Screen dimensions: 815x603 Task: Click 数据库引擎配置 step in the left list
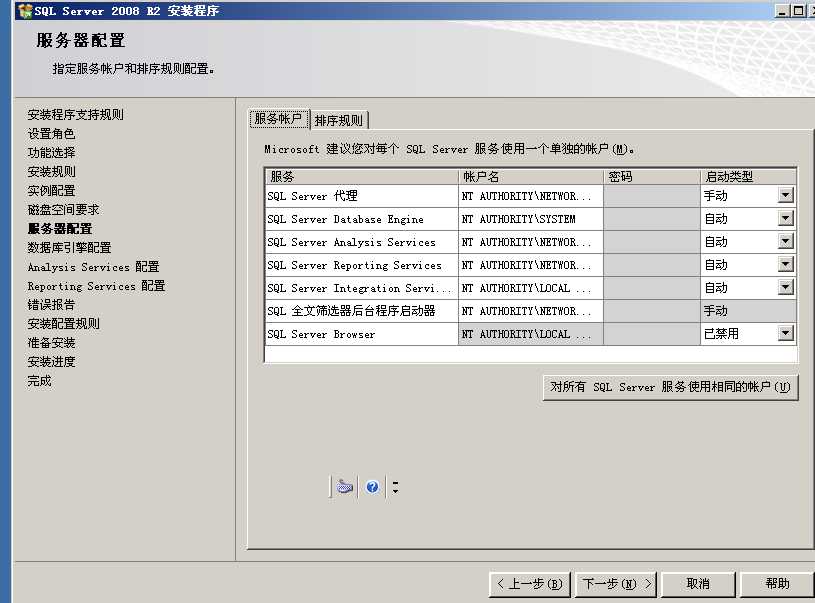[69, 247]
